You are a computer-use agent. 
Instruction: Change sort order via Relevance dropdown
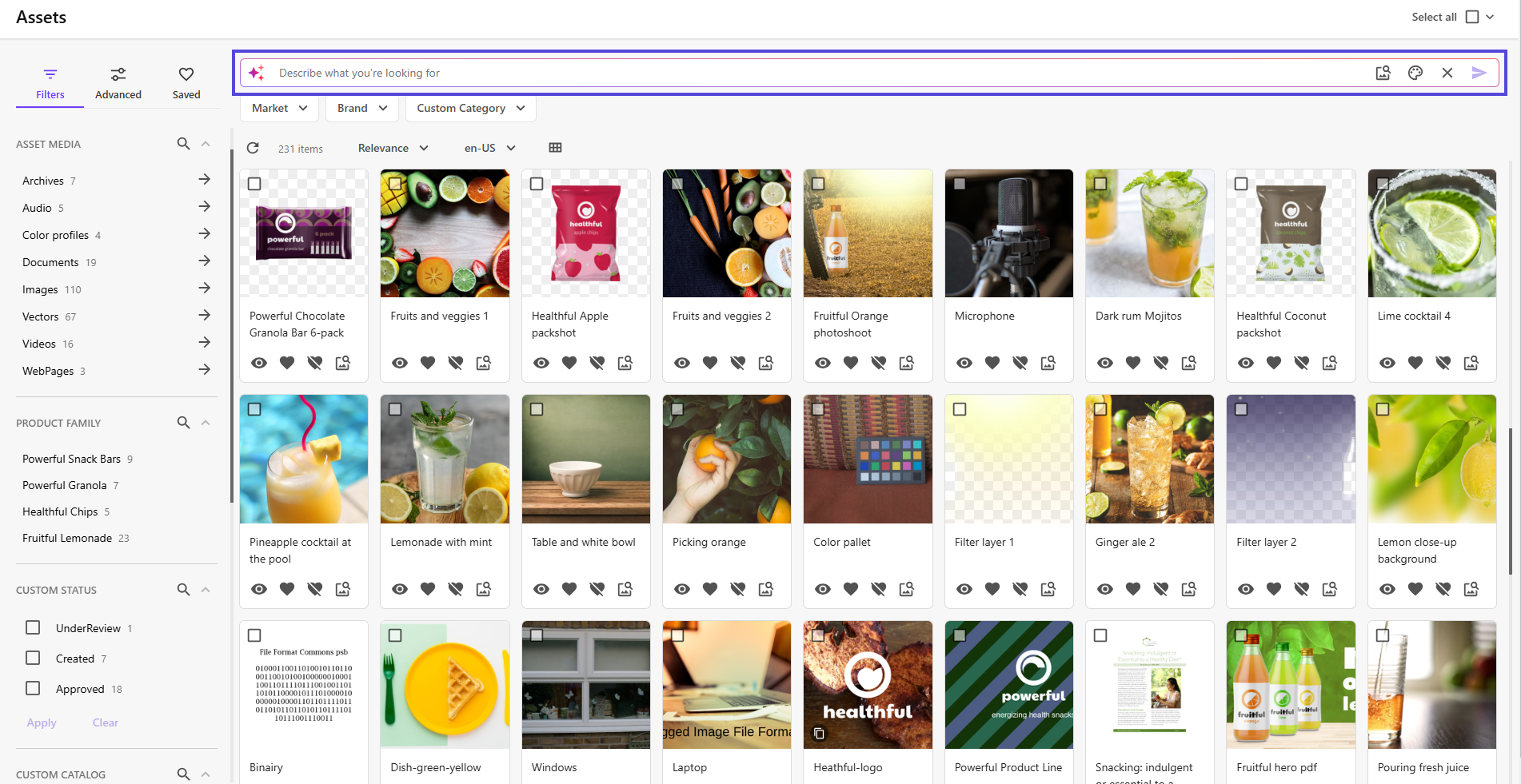click(x=392, y=148)
